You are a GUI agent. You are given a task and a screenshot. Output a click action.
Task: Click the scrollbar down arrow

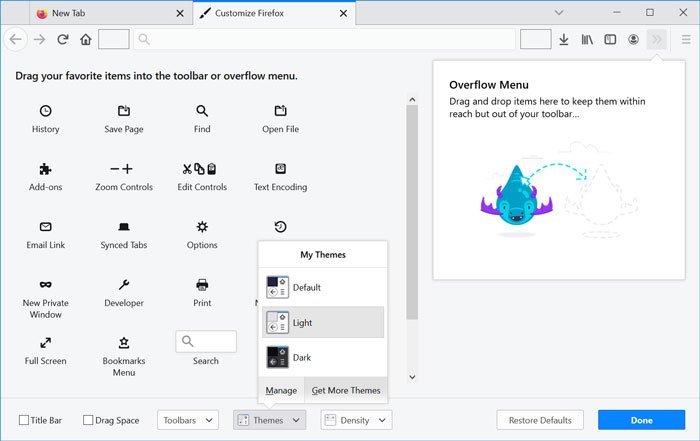tap(412, 377)
